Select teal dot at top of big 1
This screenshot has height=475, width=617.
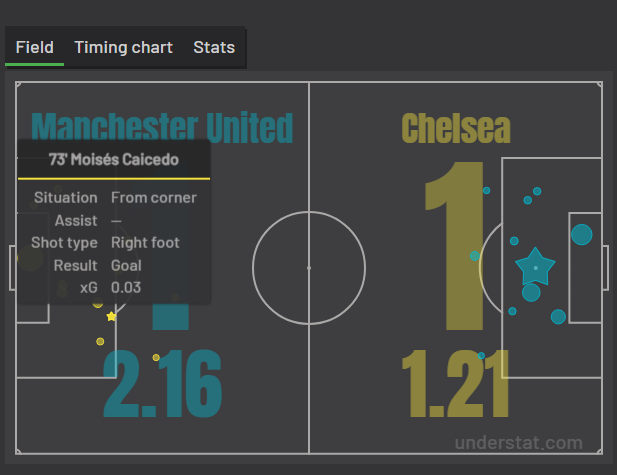(486, 190)
